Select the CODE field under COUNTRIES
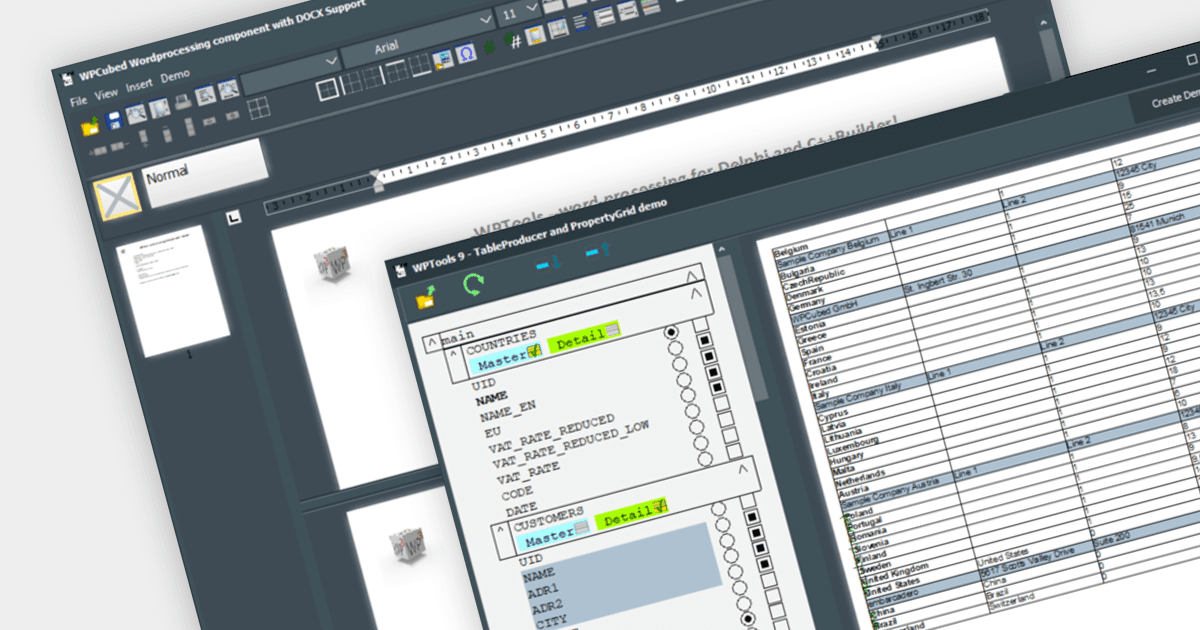Image resolution: width=1200 pixels, height=630 pixels. pos(519,494)
